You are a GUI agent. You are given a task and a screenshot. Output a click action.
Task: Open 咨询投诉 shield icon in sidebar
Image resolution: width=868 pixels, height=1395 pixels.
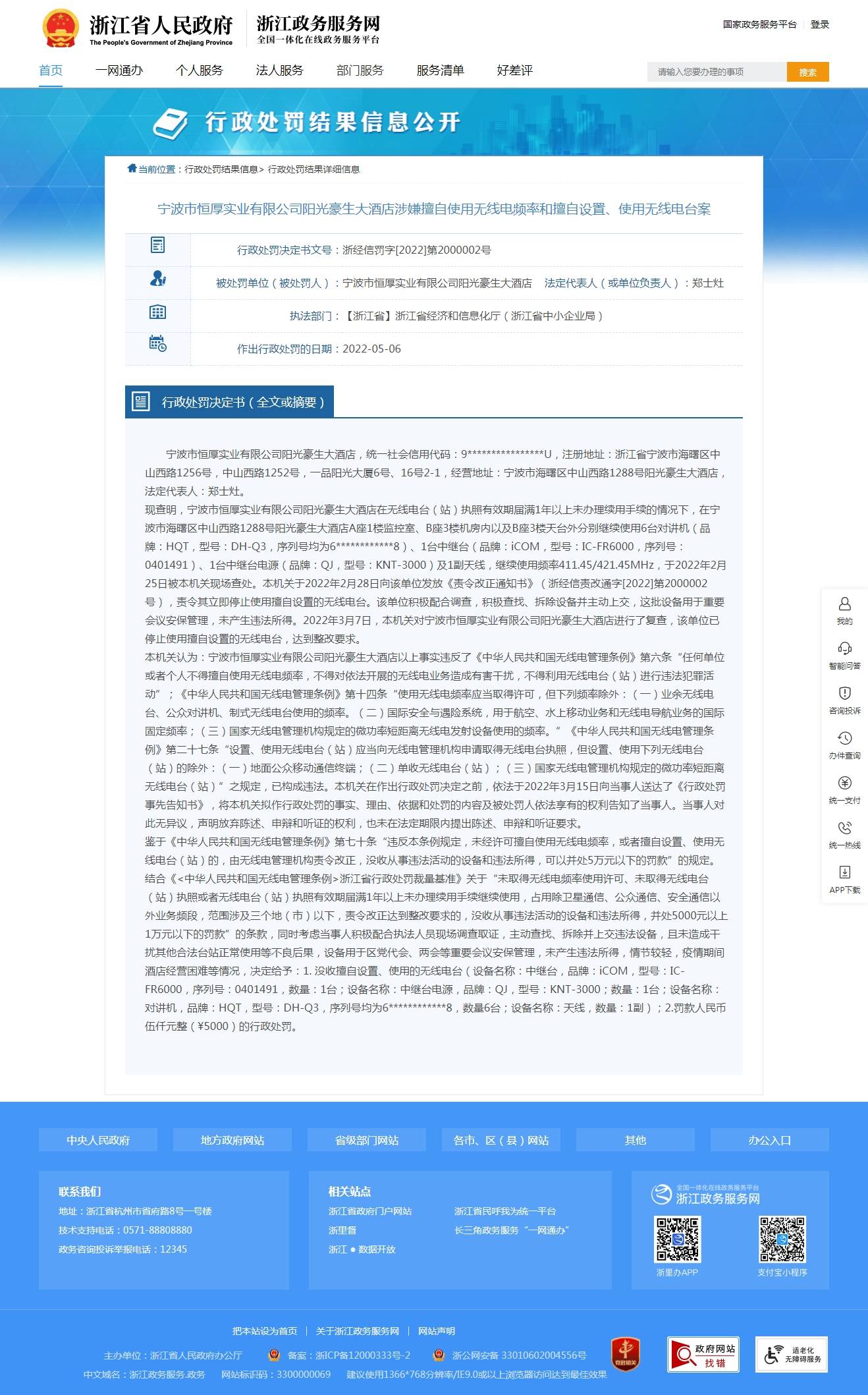[844, 693]
